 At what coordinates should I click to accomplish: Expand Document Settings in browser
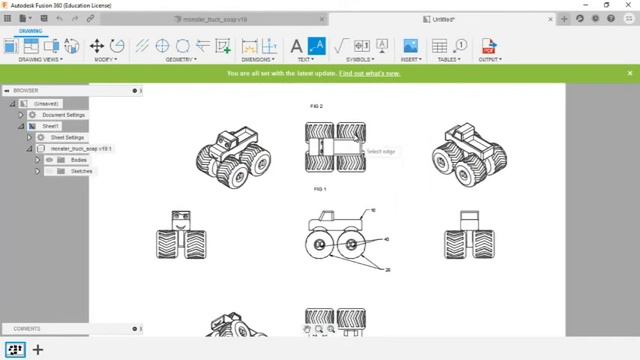coord(20,115)
